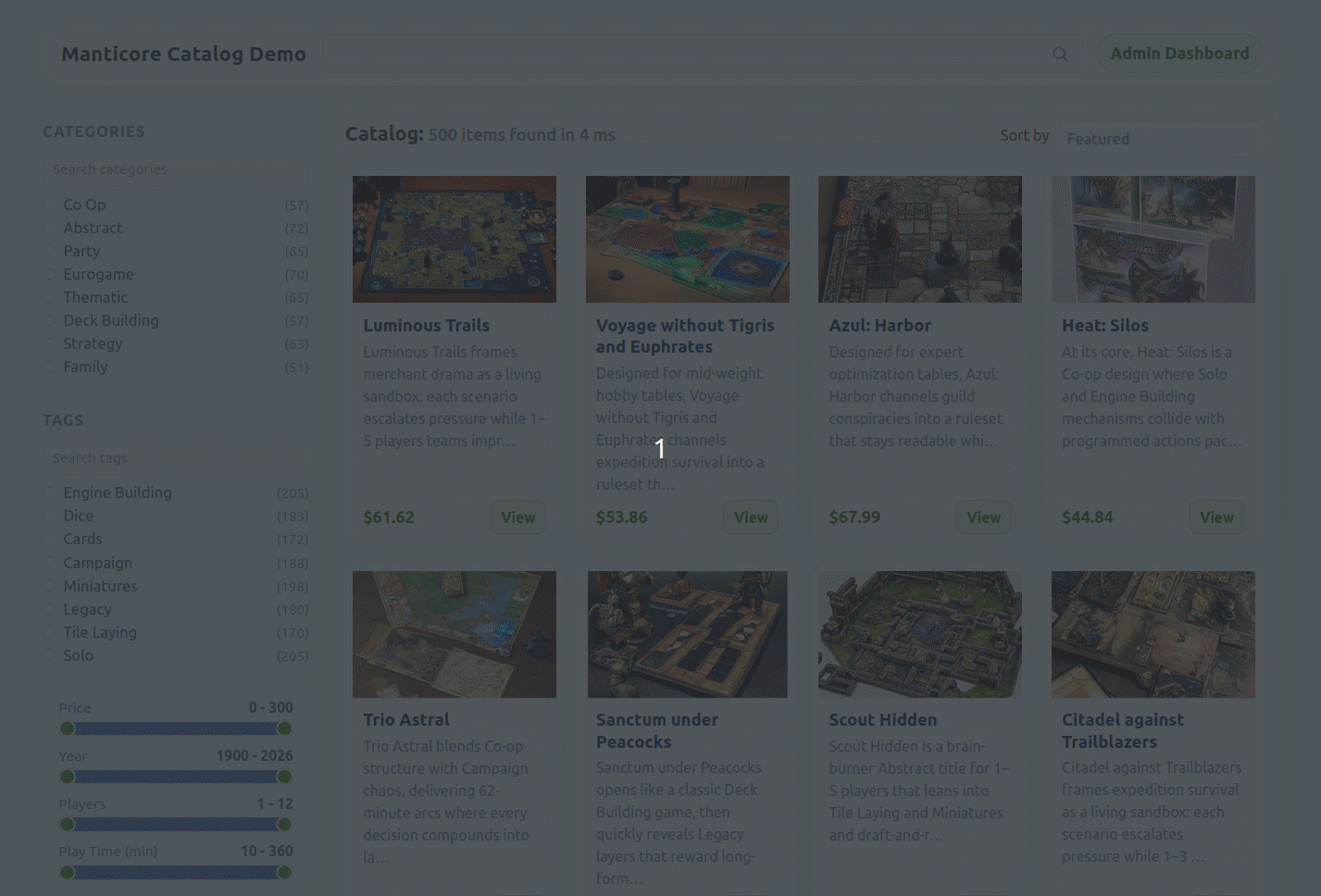Image resolution: width=1321 pixels, height=896 pixels.
Task: Check the Co Op category
Action: (x=49, y=204)
